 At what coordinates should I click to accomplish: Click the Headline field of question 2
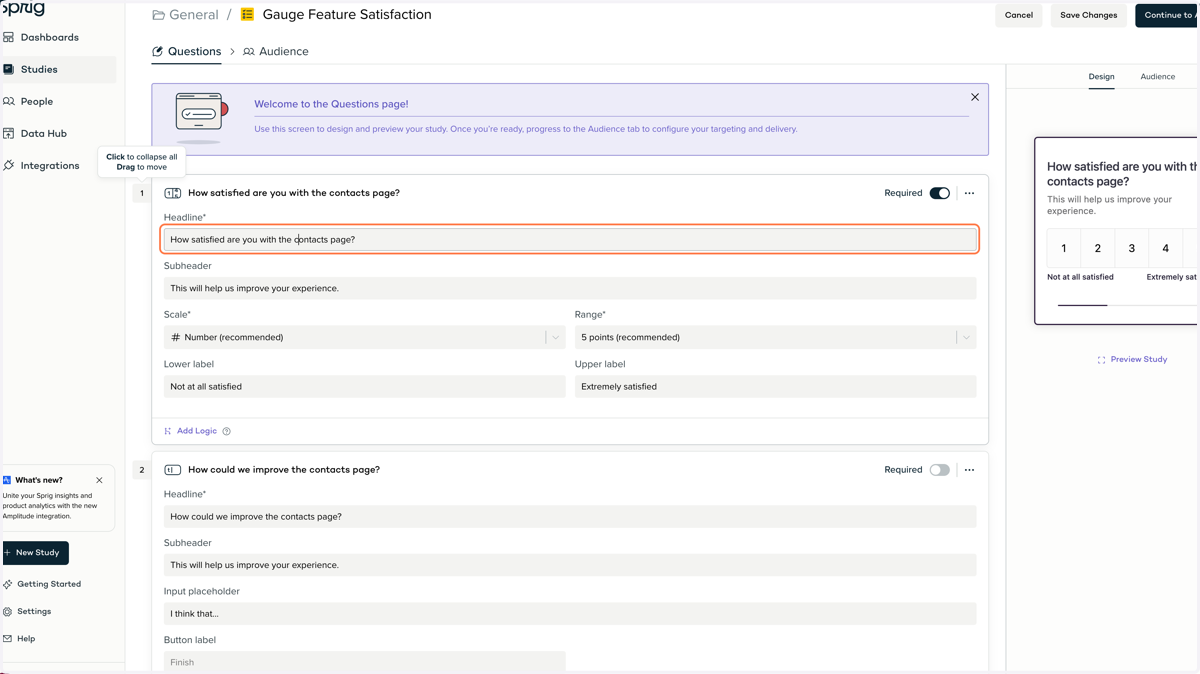point(570,516)
